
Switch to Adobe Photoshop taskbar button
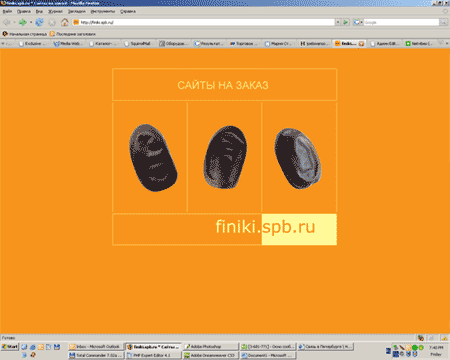coord(211,347)
